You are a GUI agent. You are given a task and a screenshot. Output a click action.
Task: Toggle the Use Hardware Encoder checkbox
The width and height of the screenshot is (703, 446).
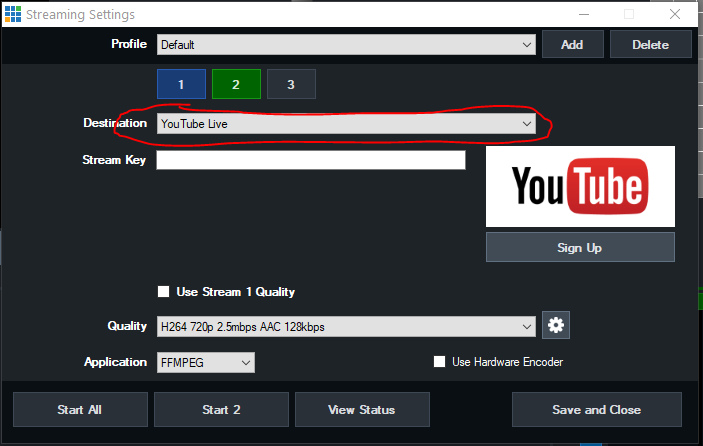439,362
